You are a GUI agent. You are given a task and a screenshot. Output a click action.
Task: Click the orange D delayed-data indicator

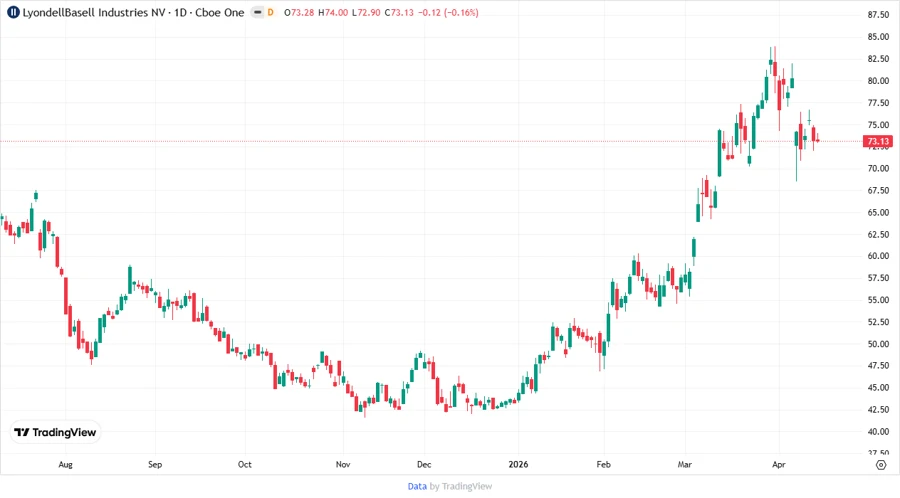click(x=270, y=12)
